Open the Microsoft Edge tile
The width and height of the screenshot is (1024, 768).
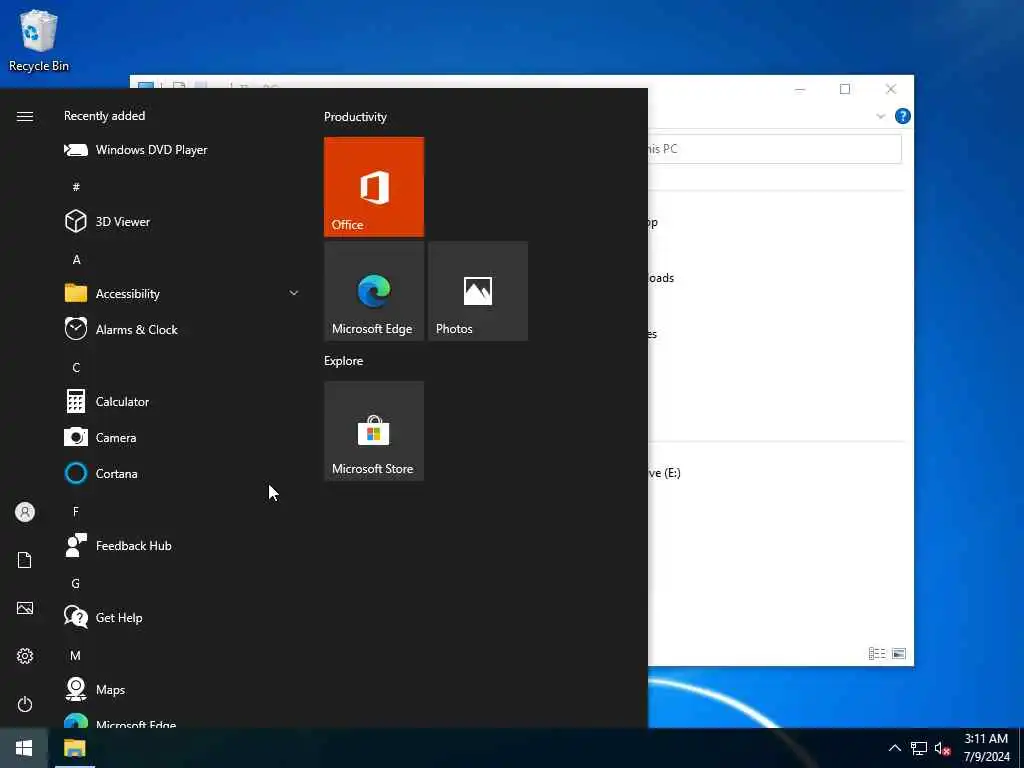point(374,291)
